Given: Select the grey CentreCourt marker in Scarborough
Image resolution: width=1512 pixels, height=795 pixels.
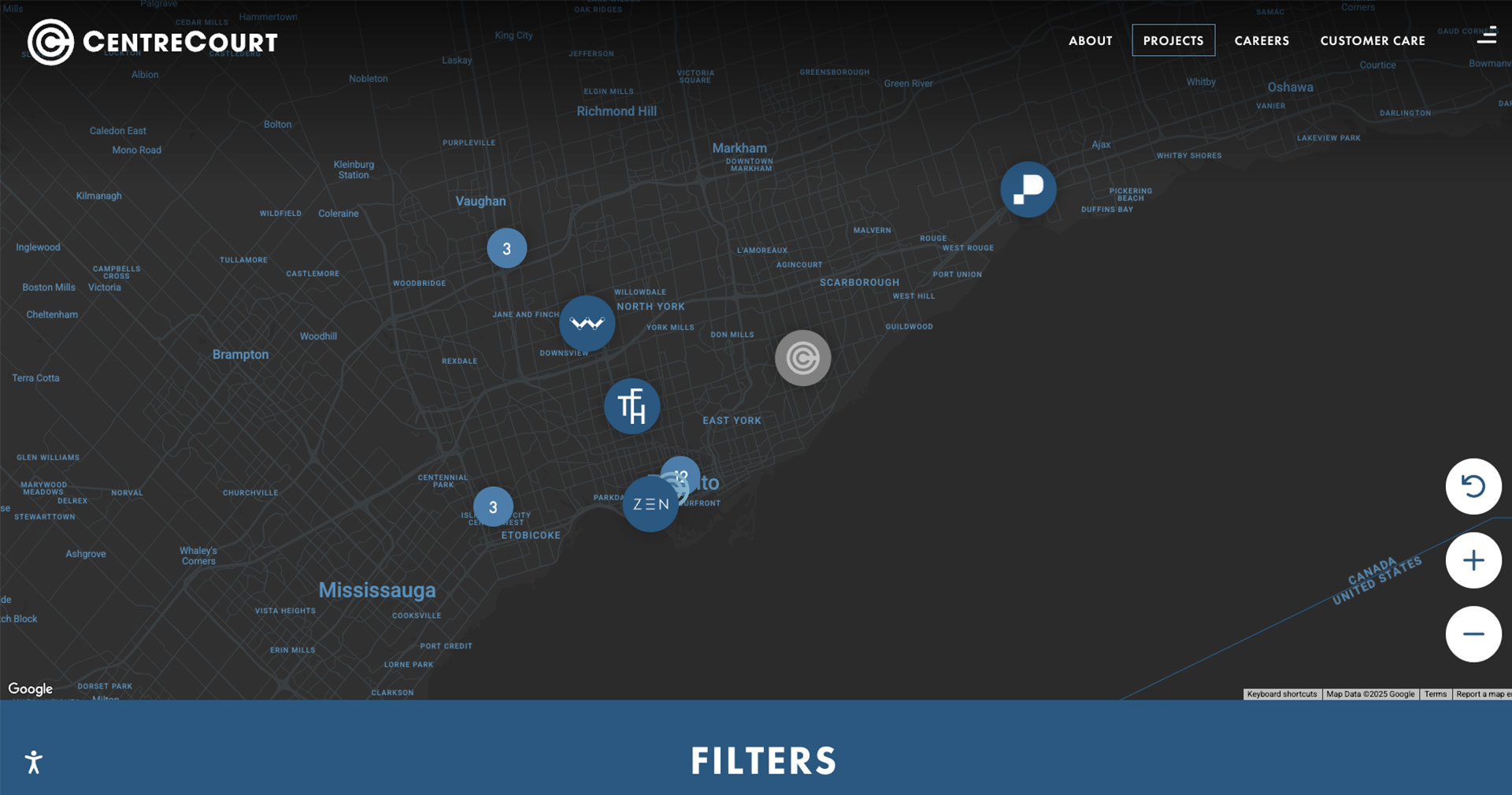Looking at the screenshot, I should click(802, 358).
